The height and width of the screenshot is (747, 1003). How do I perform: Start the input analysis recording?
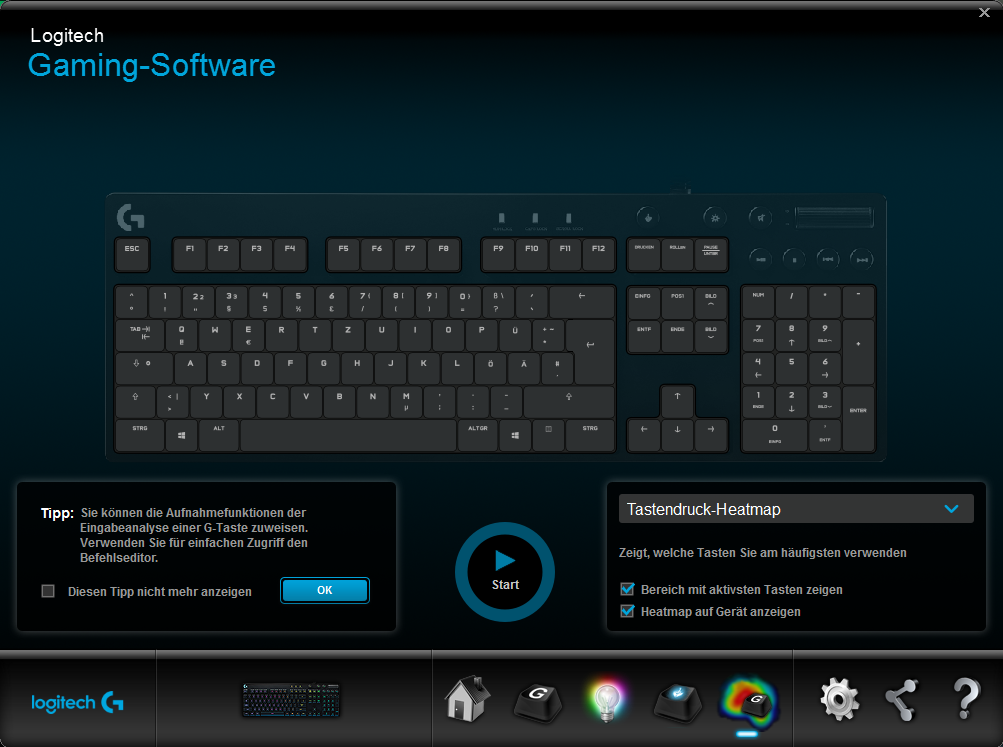pyautogui.click(x=505, y=572)
